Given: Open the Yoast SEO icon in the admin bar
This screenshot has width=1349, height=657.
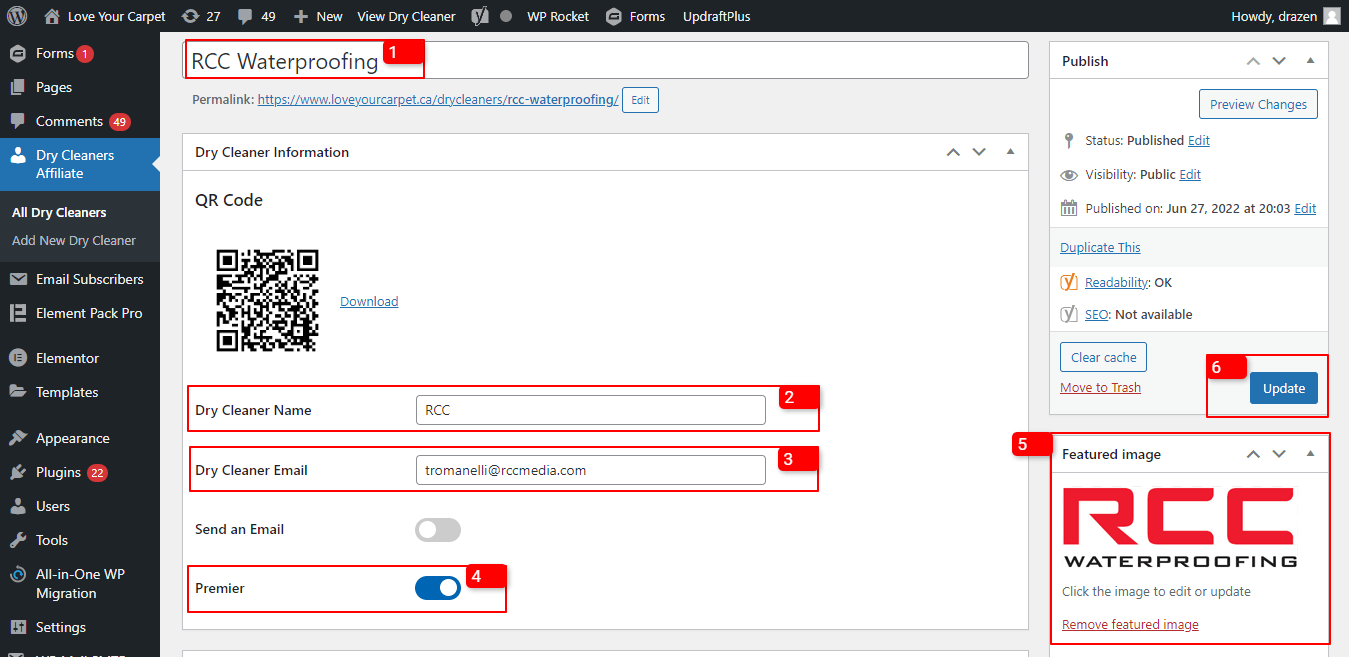Looking at the screenshot, I should [x=480, y=16].
